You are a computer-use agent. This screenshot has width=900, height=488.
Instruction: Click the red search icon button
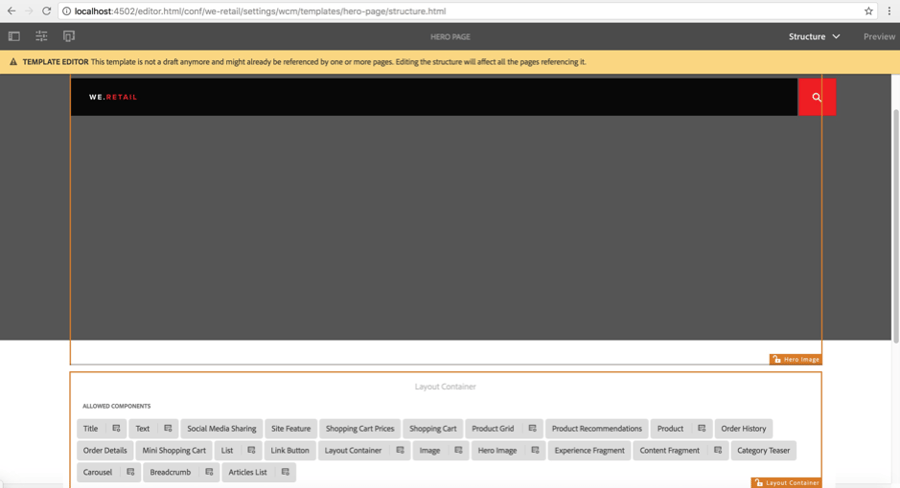tap(816, 97)
